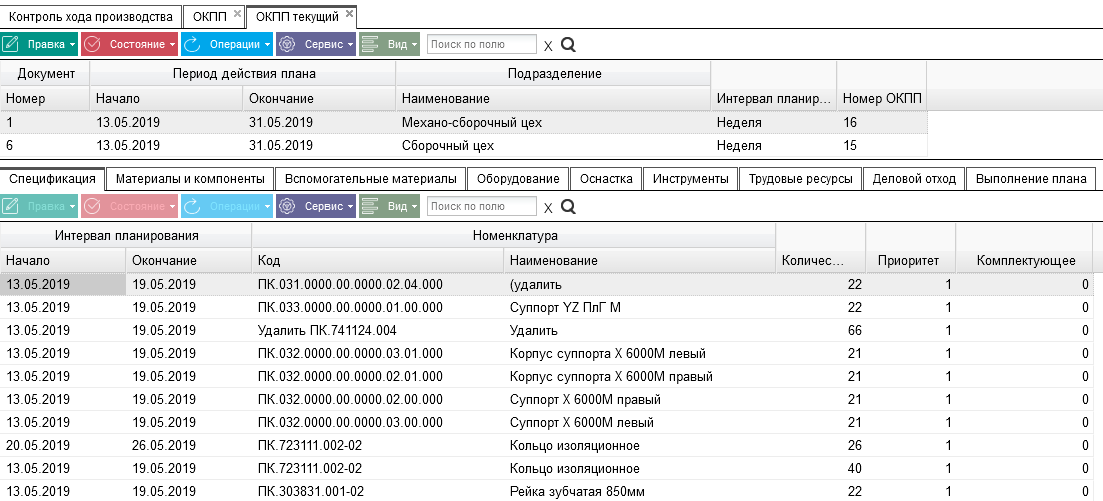Open the Инструменты tab

[x=691, y=179]
